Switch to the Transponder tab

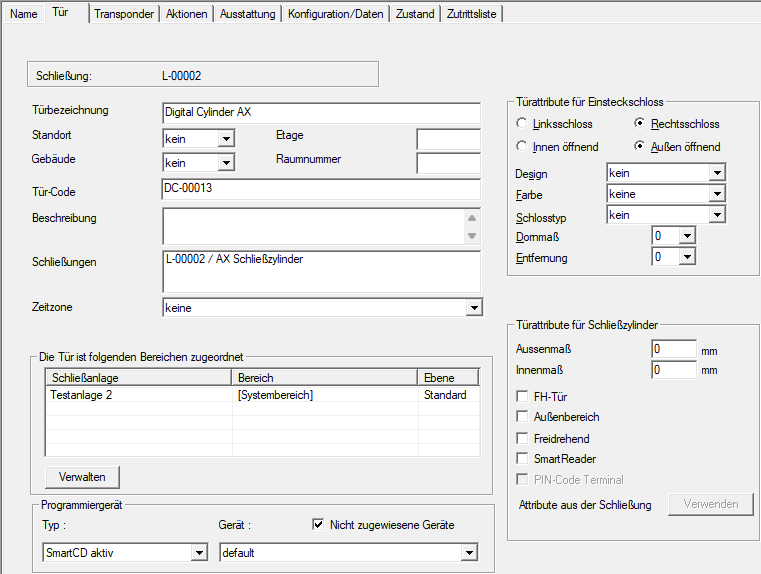123,14
